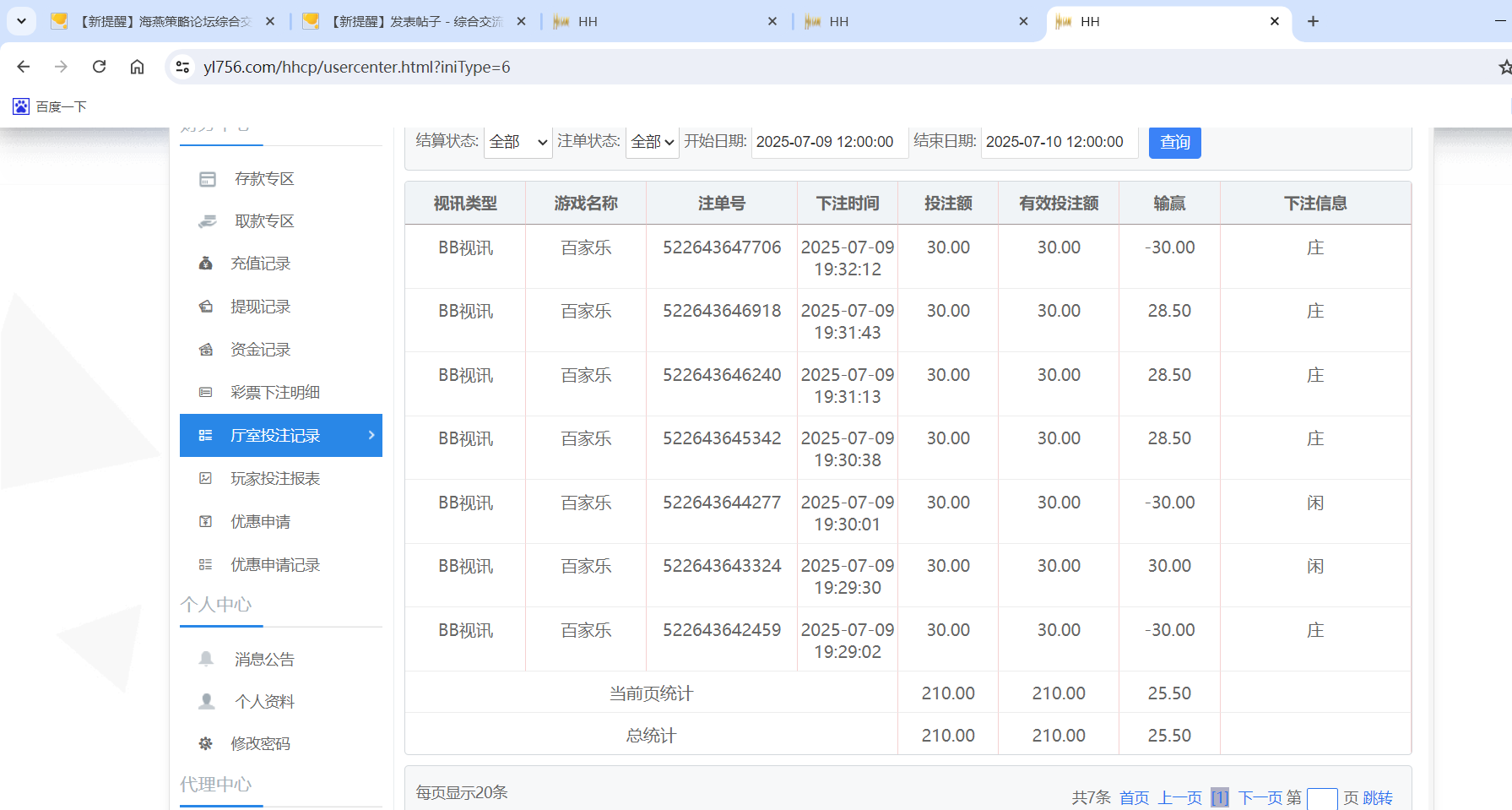Image resolution: width=1512 pixels, height=810 pixels.
Task: Go to 下一页 next page
Action: click(x=1261, y=796)
